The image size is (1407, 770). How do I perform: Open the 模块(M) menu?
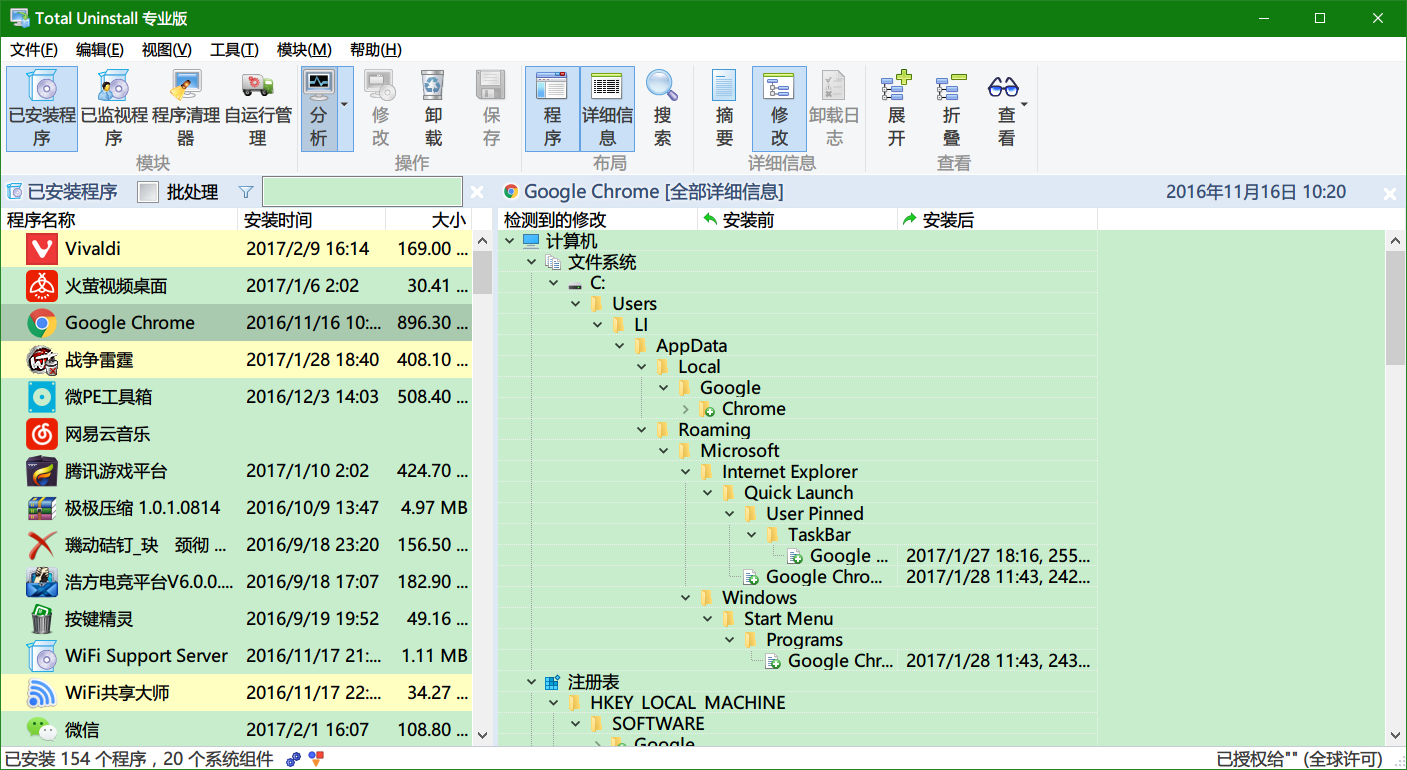pyautogui.click(x=304, y=50)
